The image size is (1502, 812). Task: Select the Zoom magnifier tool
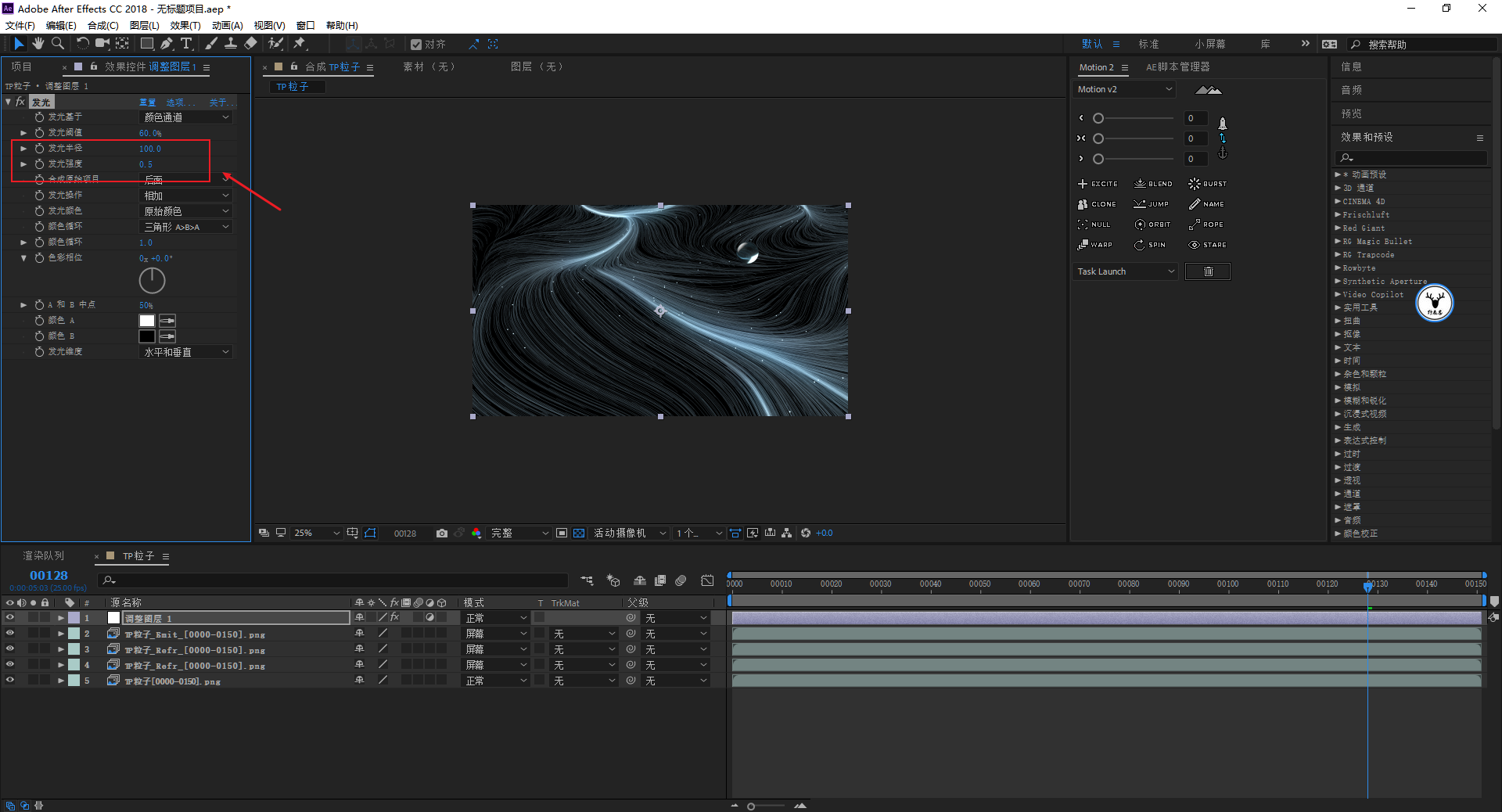pyautogui.click(x=57, y=44)
